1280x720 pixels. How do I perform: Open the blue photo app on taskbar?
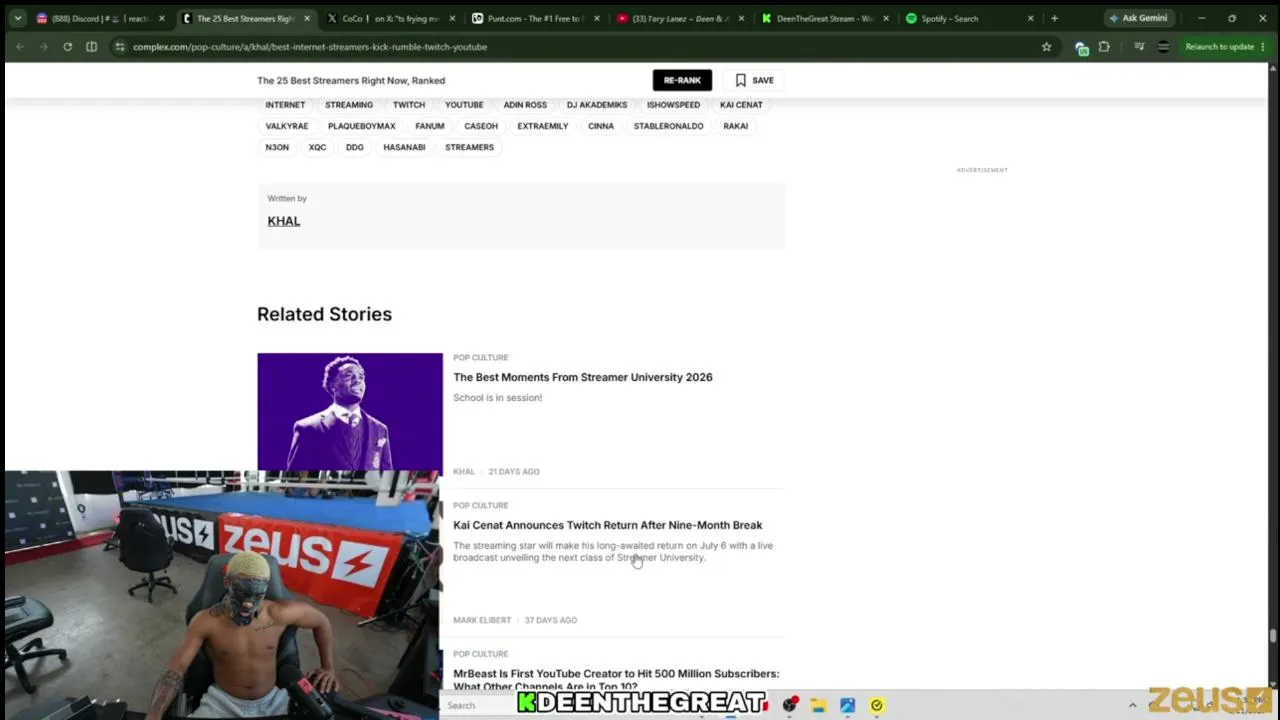[x=847, y=705]
